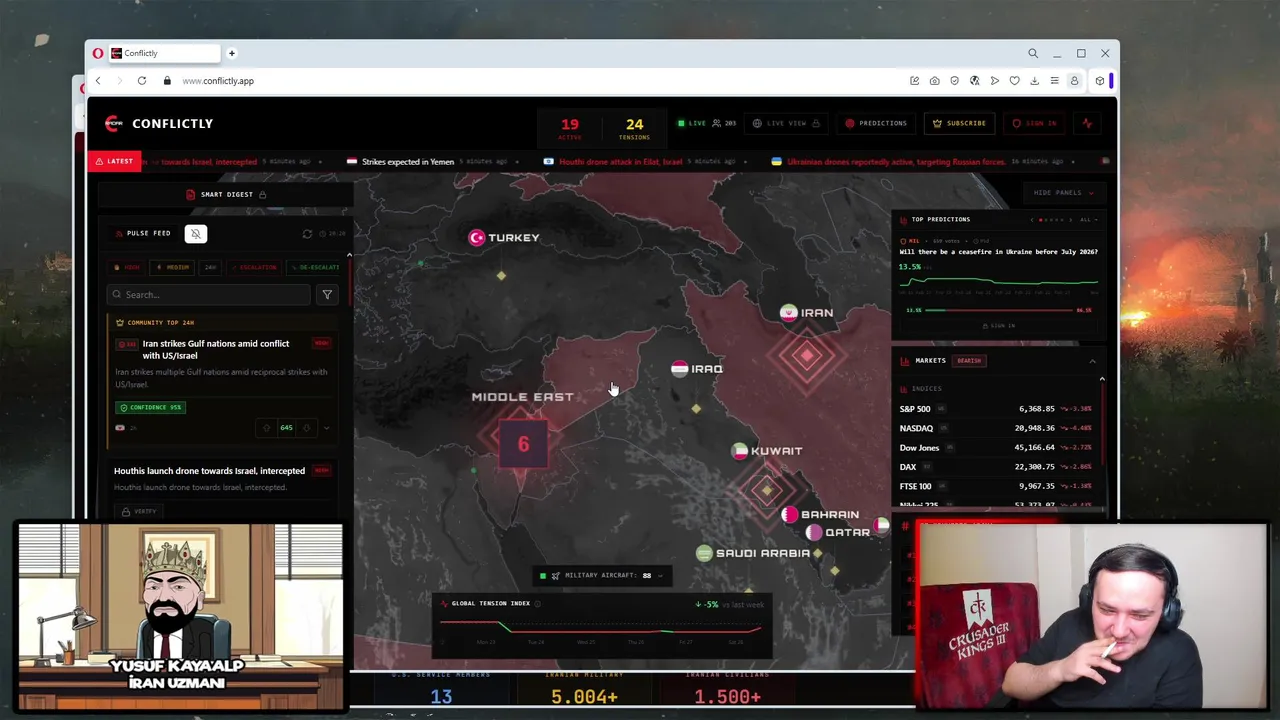Click the ceasefire probability bar 13.5%

click(x=999, y=310)
